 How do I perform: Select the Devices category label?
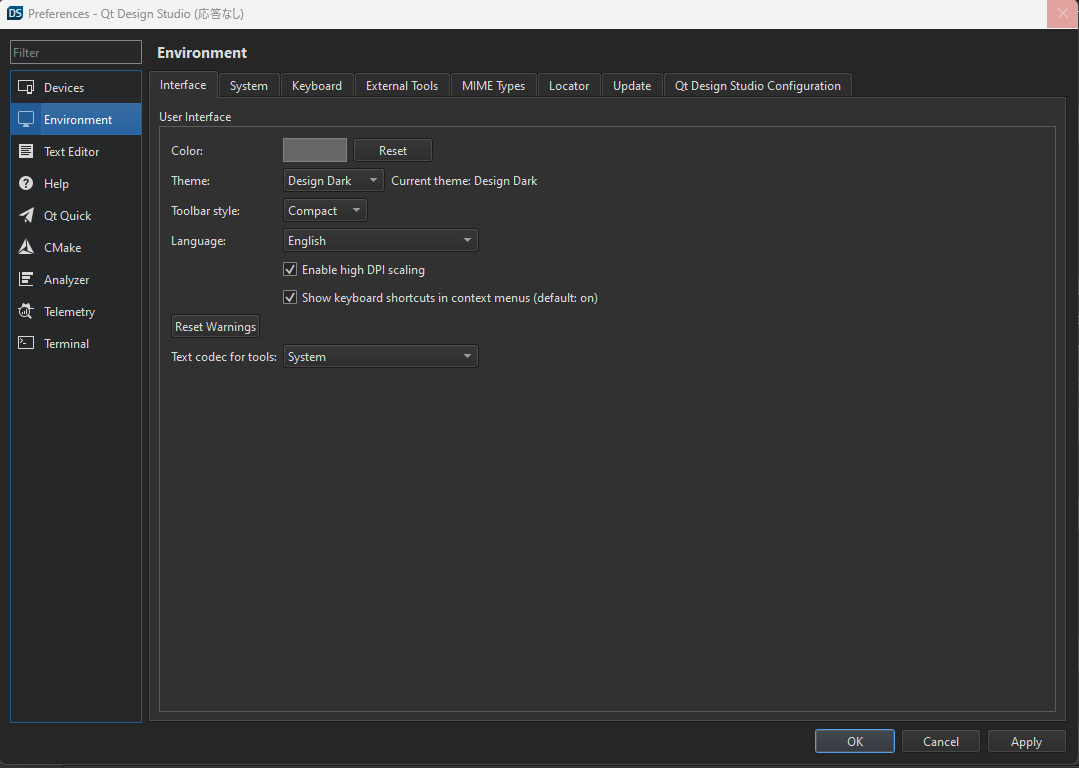(64, 87)
